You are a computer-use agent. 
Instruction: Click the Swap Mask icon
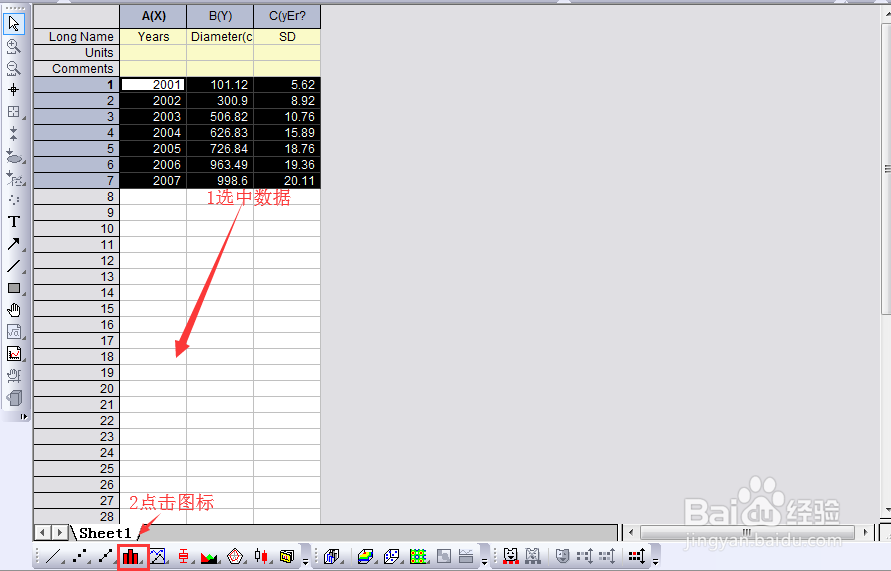[x=563, y=556]
